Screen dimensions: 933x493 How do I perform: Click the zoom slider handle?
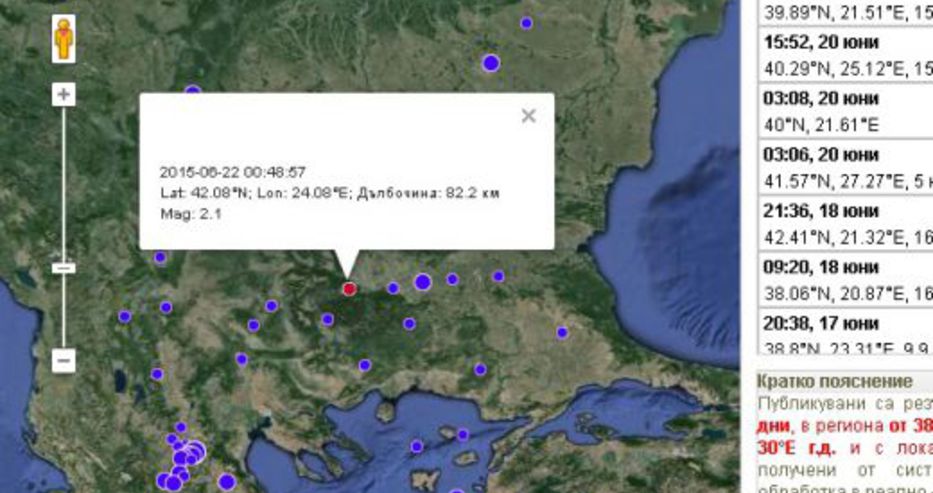(x=64, y=268)
